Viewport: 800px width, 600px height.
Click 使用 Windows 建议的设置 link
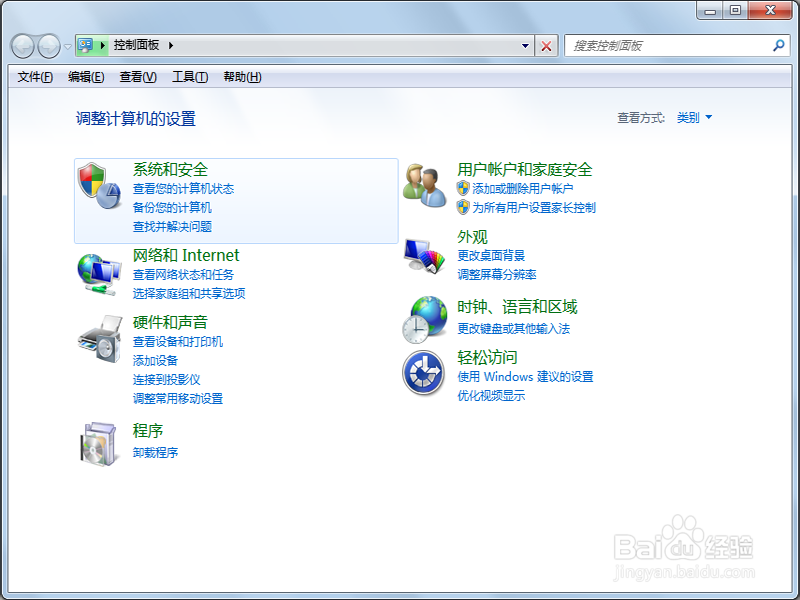point(525,377)
